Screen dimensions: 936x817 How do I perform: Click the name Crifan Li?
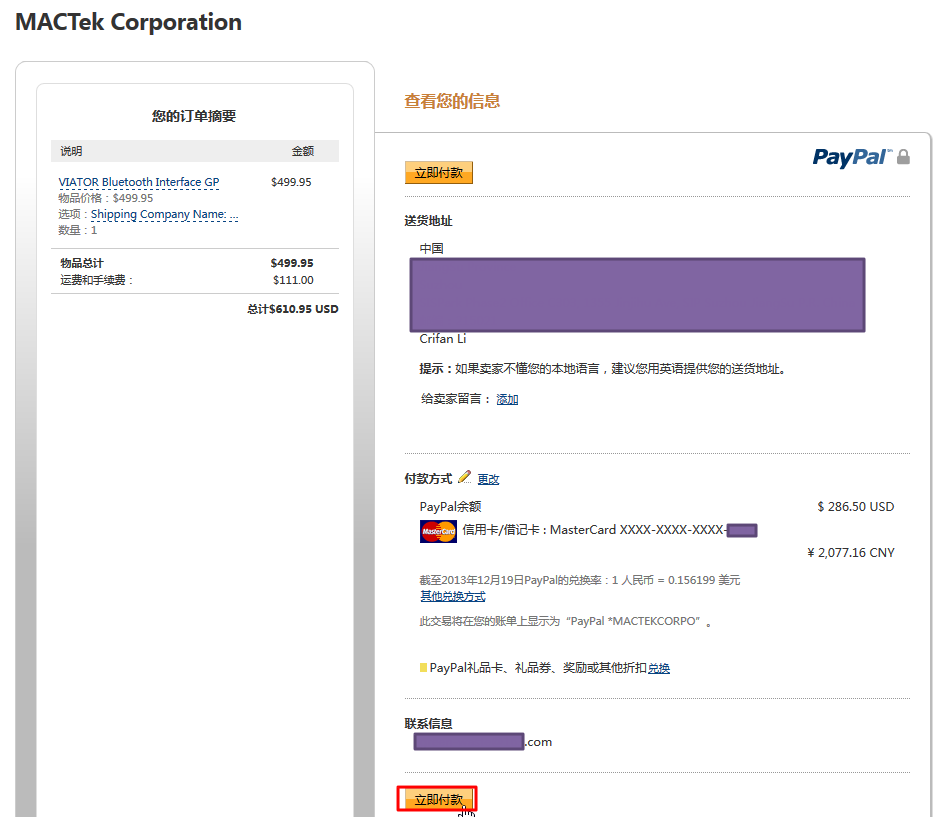442,339
